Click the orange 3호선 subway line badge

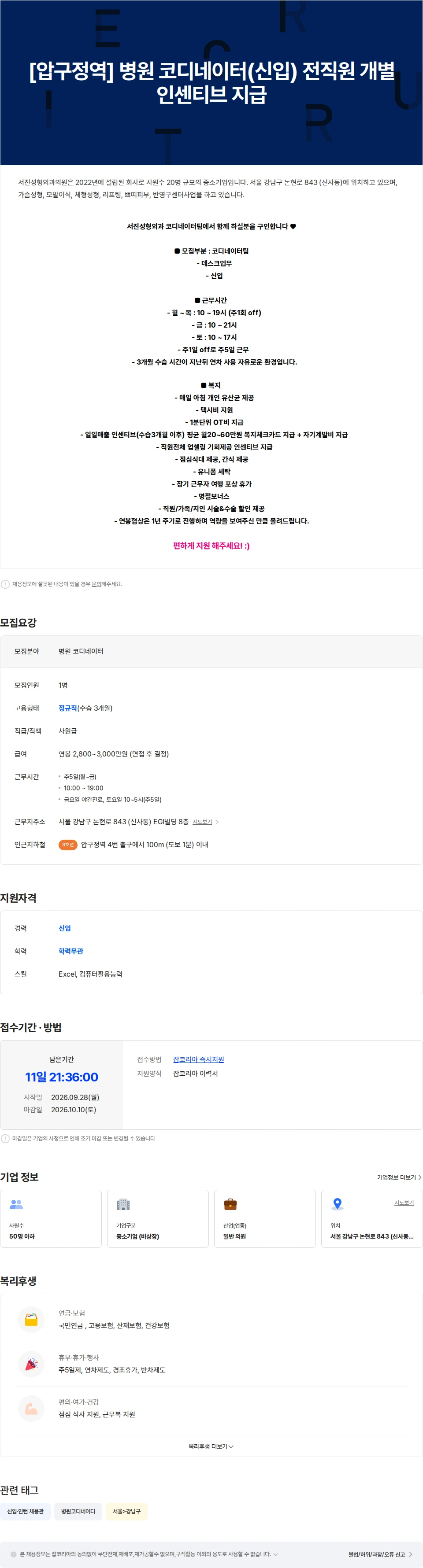[68, 844]
